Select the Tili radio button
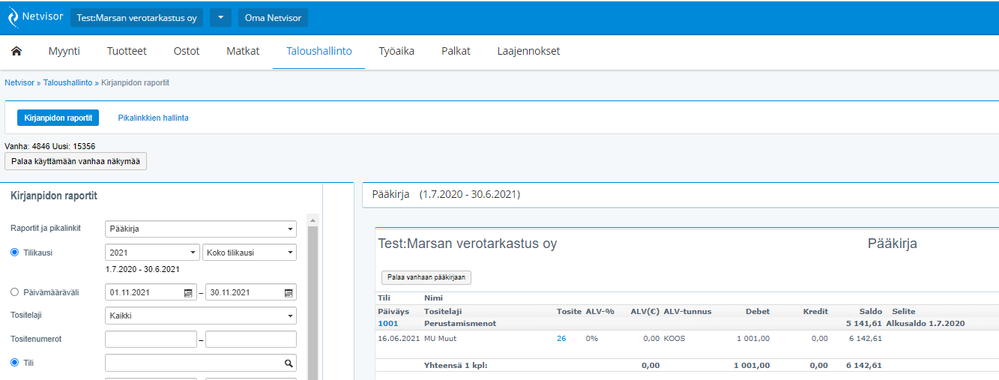999x380 pixels. (15, 362)
